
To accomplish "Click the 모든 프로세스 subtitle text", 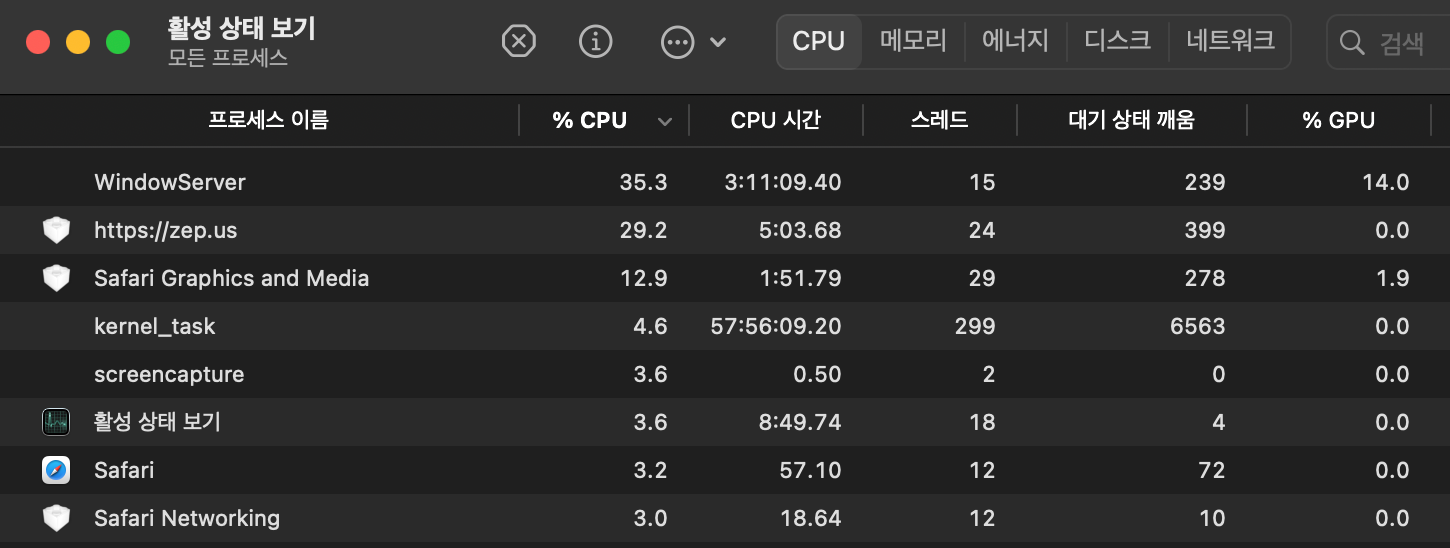I will pos(228,58).
